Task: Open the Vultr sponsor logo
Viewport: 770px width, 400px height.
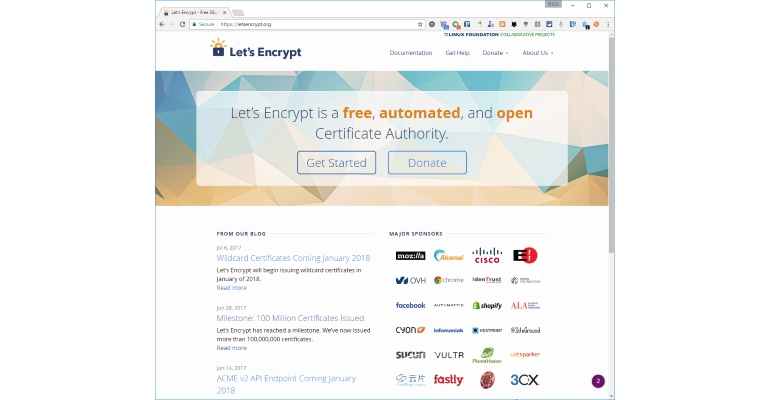Action: click(x=448, y=355)
